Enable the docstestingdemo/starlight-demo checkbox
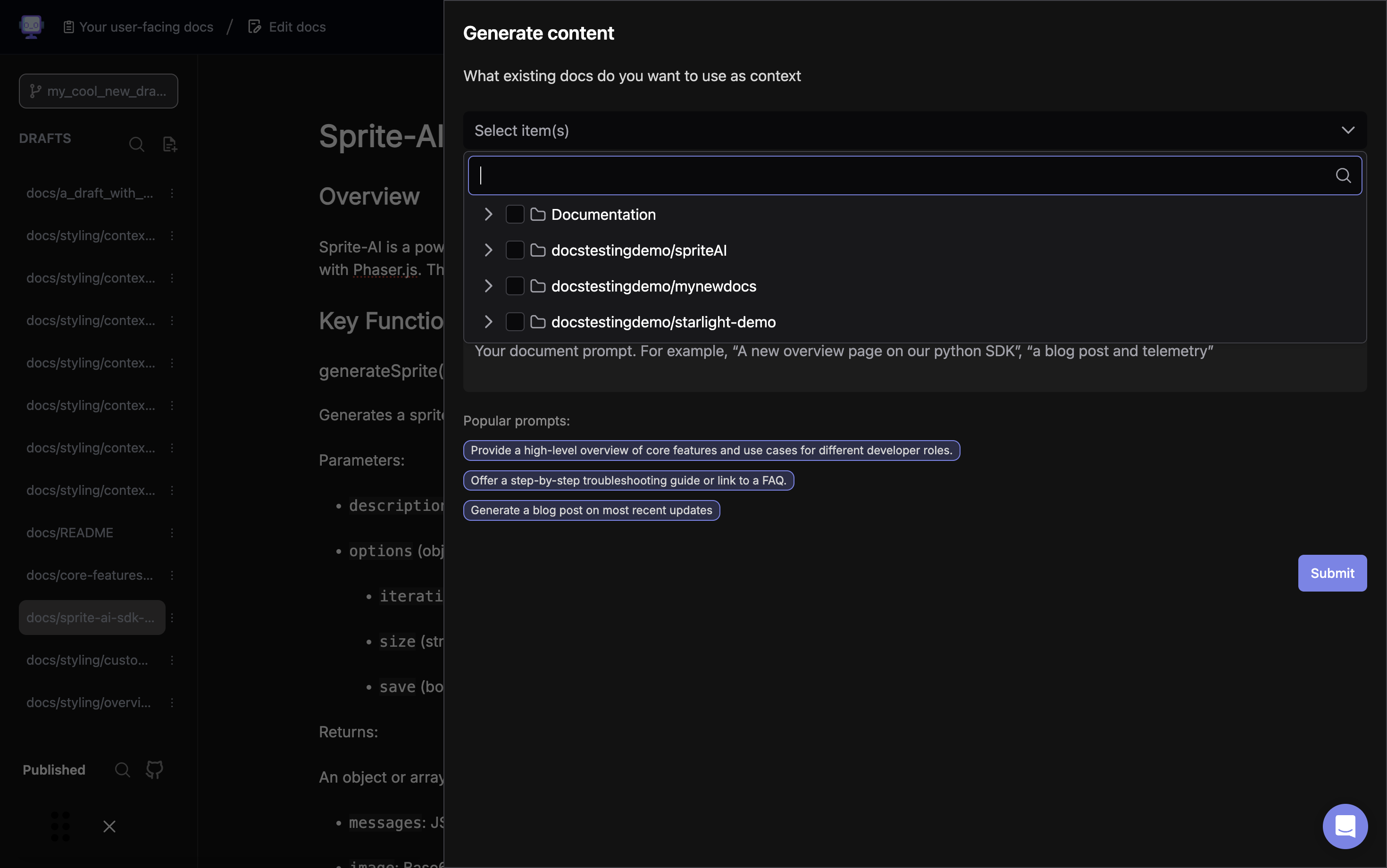Viewport: 1387px width, 868px height. click(x=514, y=321)
